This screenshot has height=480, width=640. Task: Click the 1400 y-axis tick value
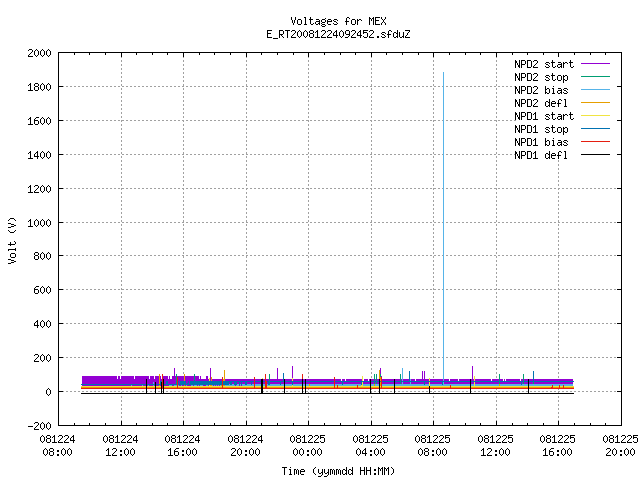[x=39, y=155]
